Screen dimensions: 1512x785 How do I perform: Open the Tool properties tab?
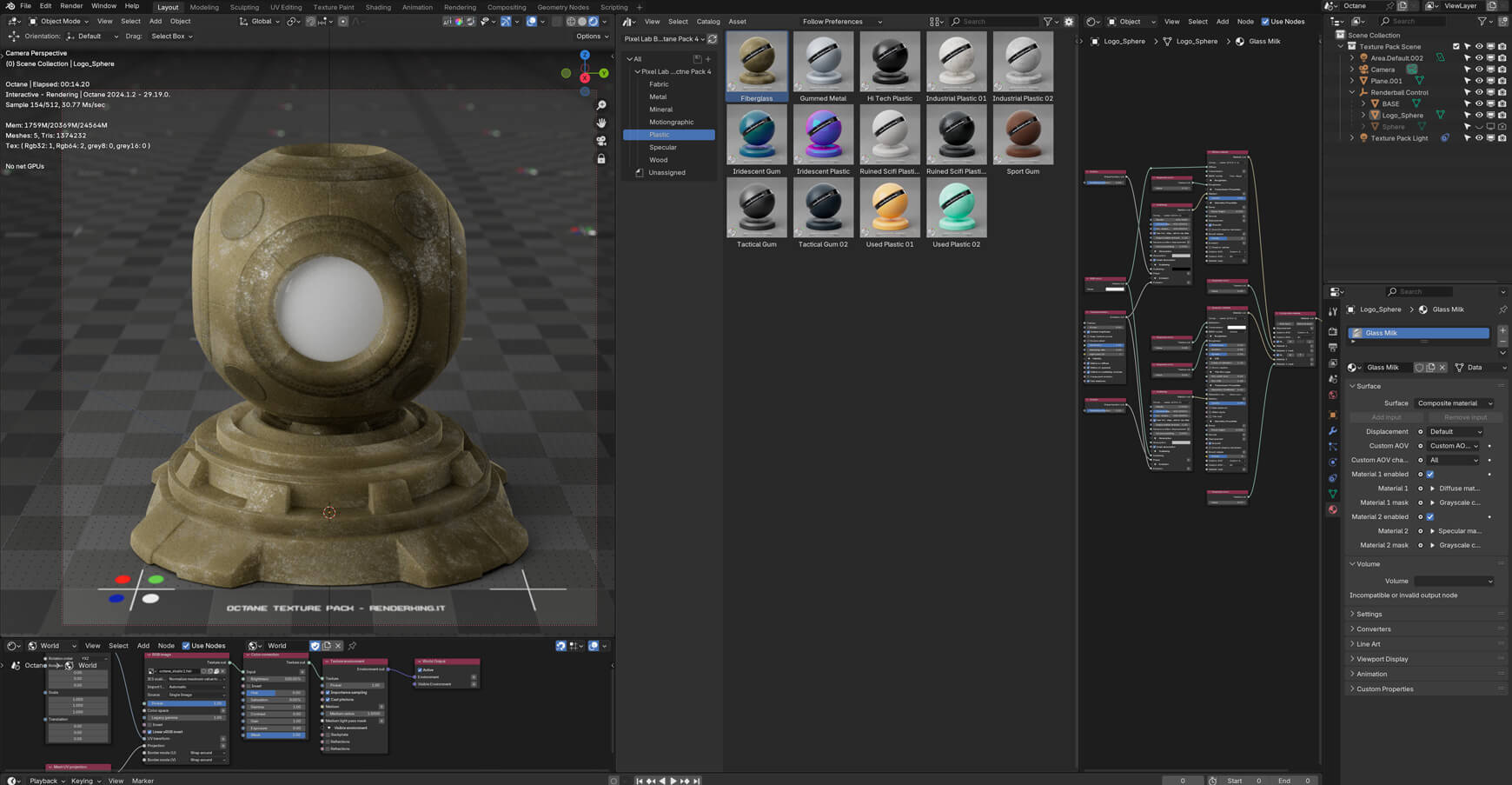click(1333, 311)
